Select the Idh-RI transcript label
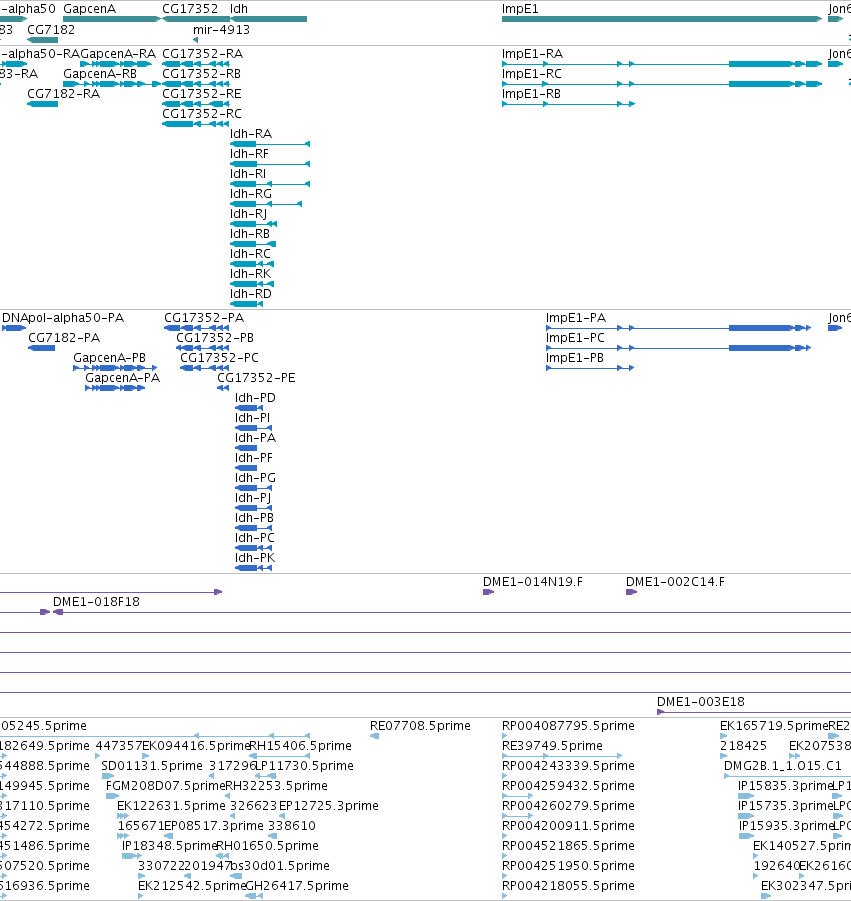The width and height of the screenshot is (851, 901). (248, 174)
